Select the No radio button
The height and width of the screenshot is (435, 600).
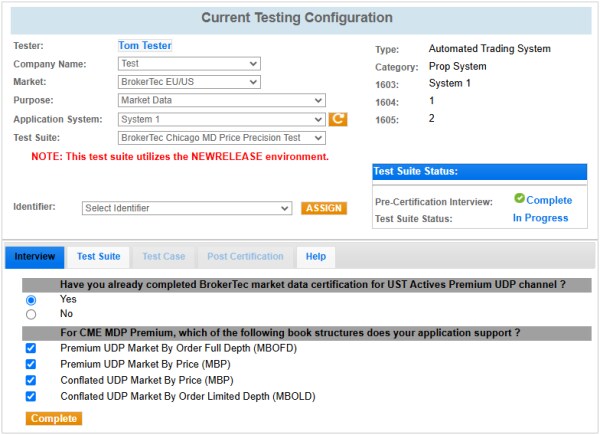[x=31, y=313]
